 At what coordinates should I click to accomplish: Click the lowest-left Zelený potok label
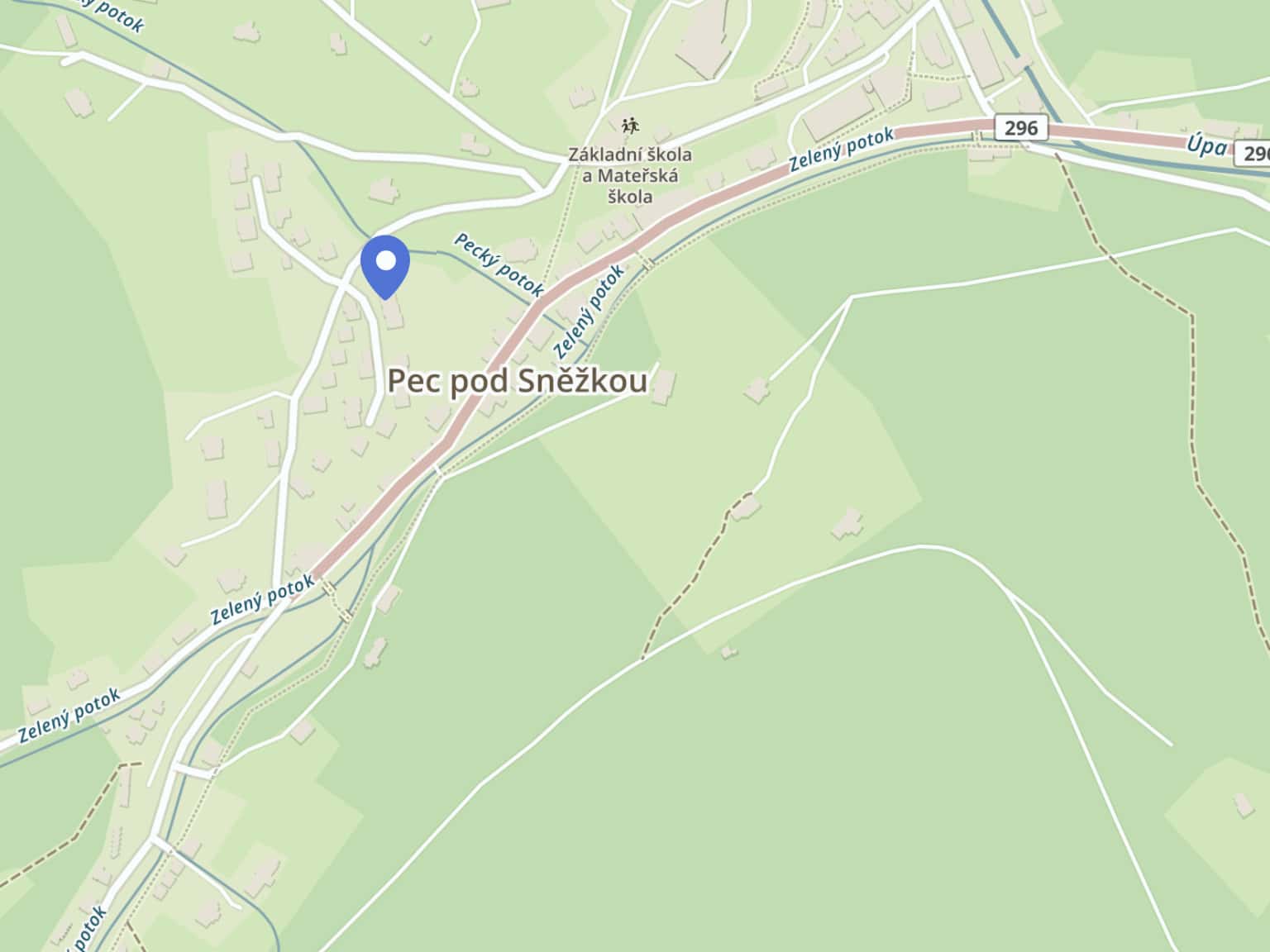69,716
